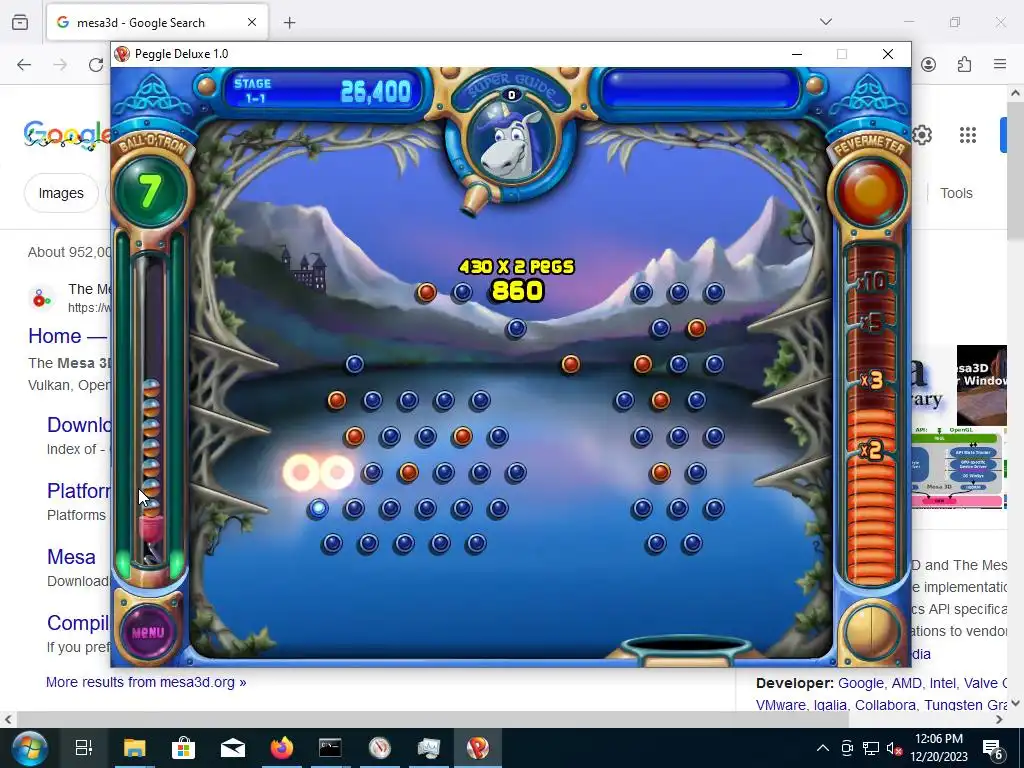
Task: Open Firefox hamburger application menu
Action: (x=1000, y=64)
